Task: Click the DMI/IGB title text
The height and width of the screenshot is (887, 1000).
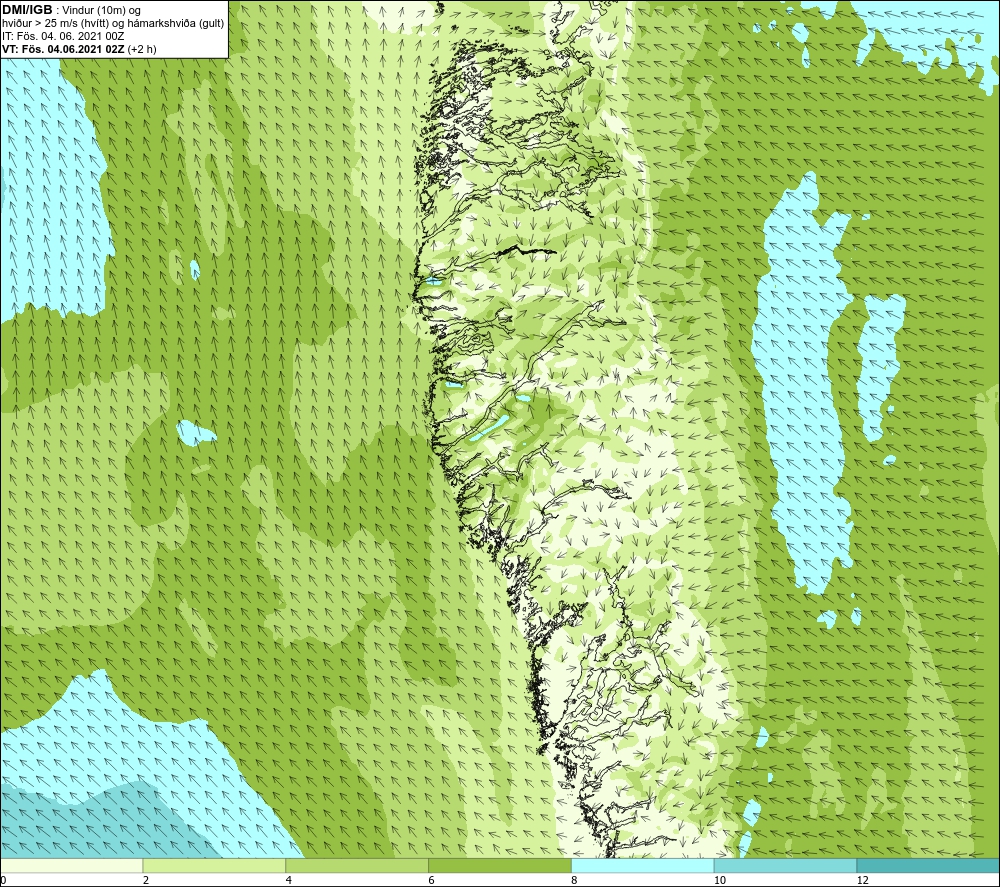Action: click(27, 10)
